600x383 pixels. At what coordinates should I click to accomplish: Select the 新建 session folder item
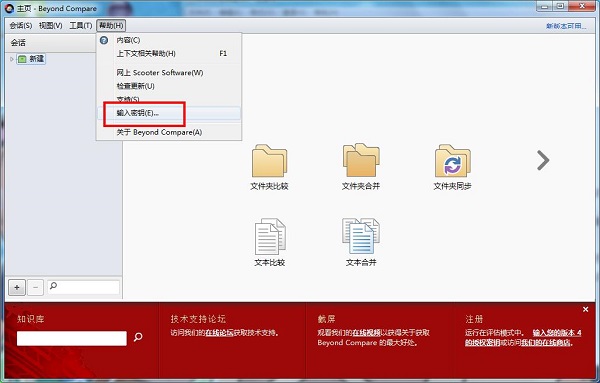(31, 59)
